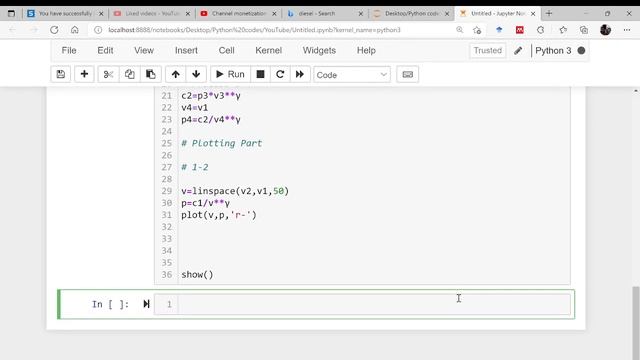
Task: Restart kernel and run all cells
Action: (300, 74)
